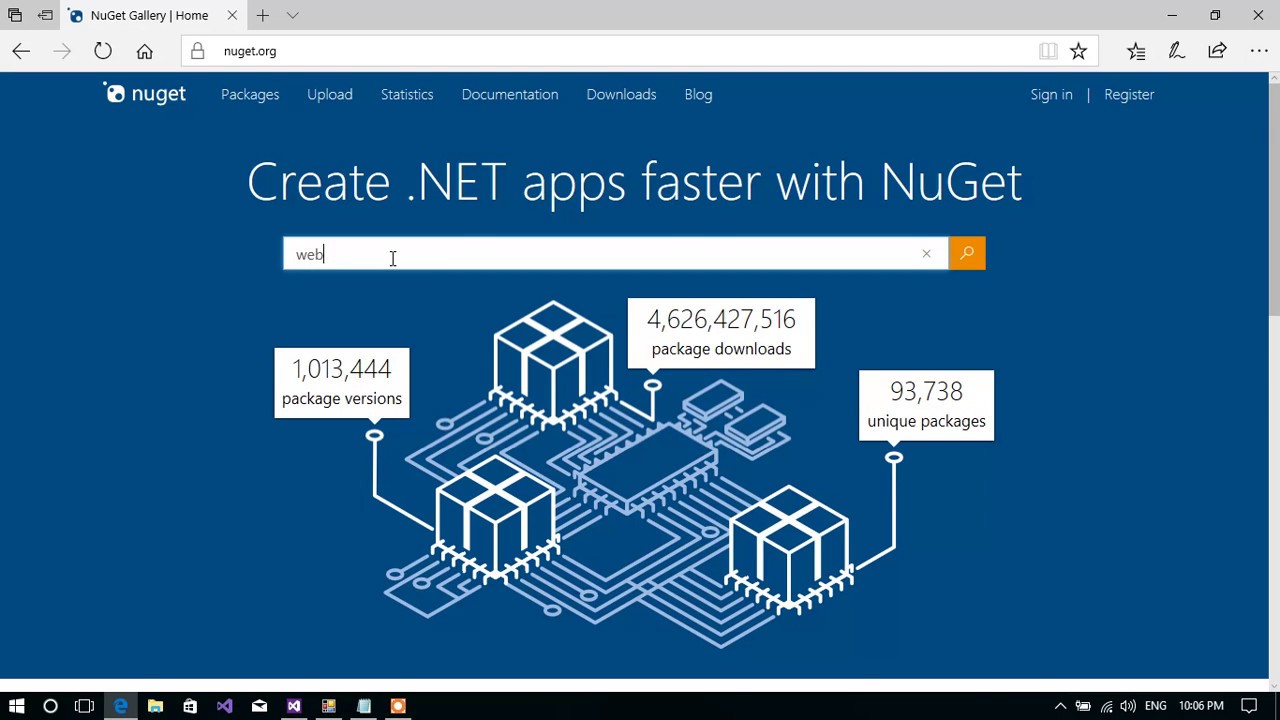Screen dimensions: 1280x720
Task: Show the tab previews chevron
Action: click(x=292, y=15)
